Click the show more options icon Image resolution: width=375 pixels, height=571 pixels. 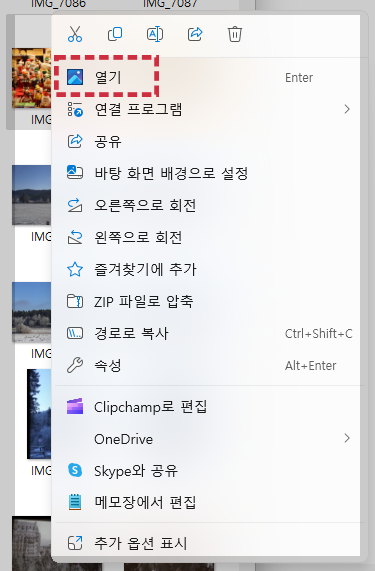pyautogui.click(x=75, y=543)
